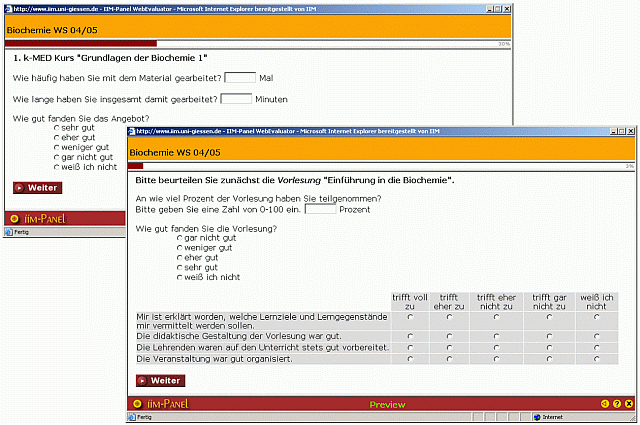Click the IE page icon in back title bar
Viewport: 640px width, 425px height.
(x=7, y=5)
